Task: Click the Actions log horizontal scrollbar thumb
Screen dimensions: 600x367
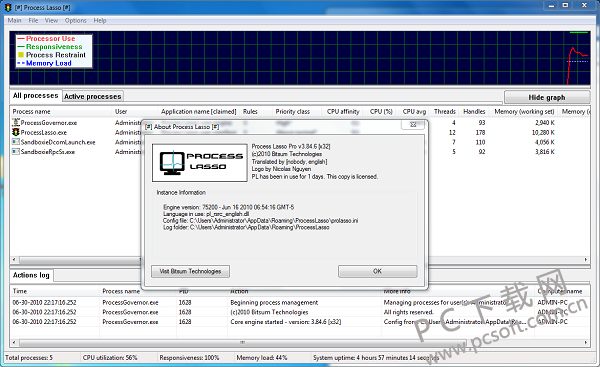Action: coord(243,343)
